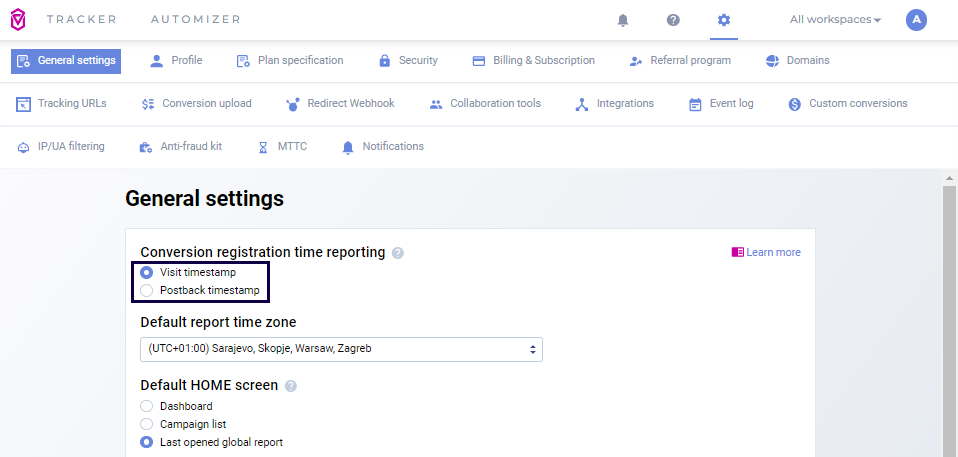Show help tooltip for Default HOME screen
The width and height of the screenshot is (958, 457).
coord(291,386)
